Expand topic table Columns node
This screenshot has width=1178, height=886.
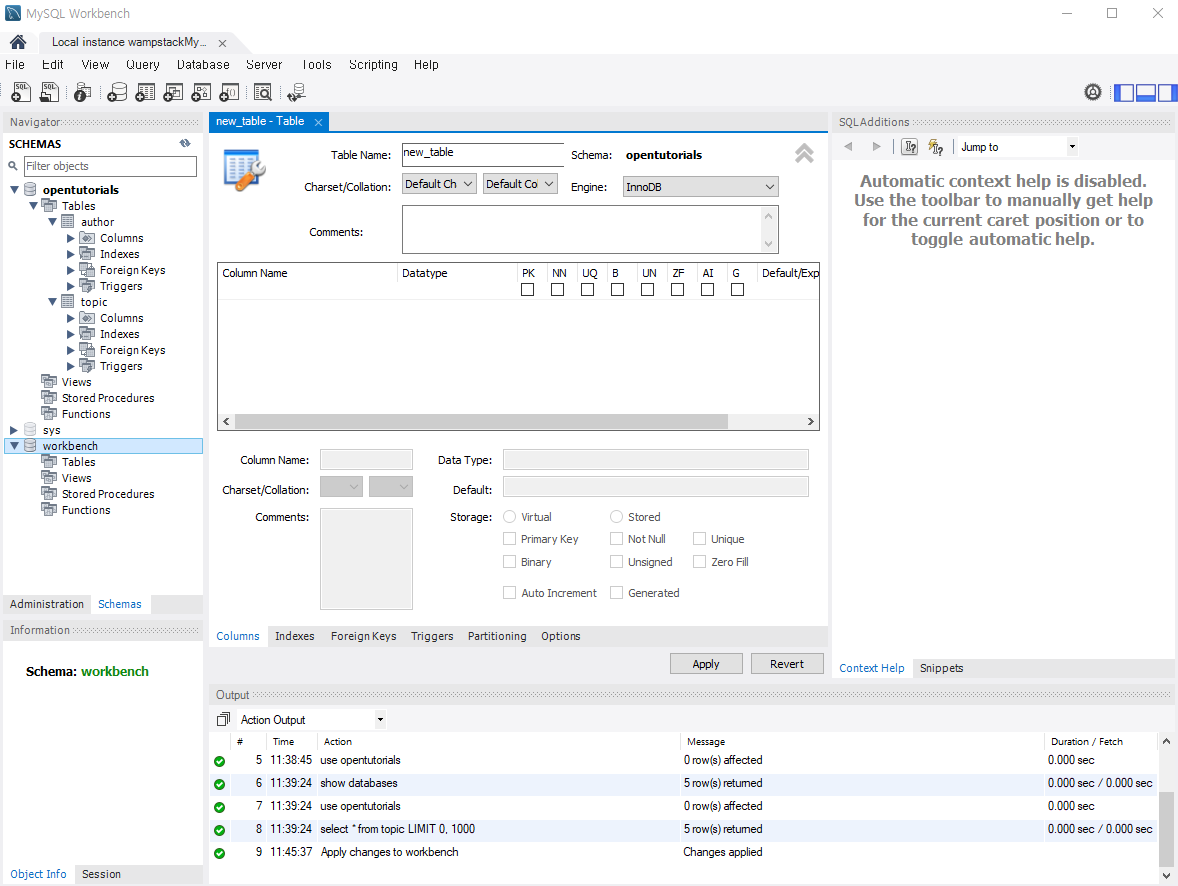71,319
